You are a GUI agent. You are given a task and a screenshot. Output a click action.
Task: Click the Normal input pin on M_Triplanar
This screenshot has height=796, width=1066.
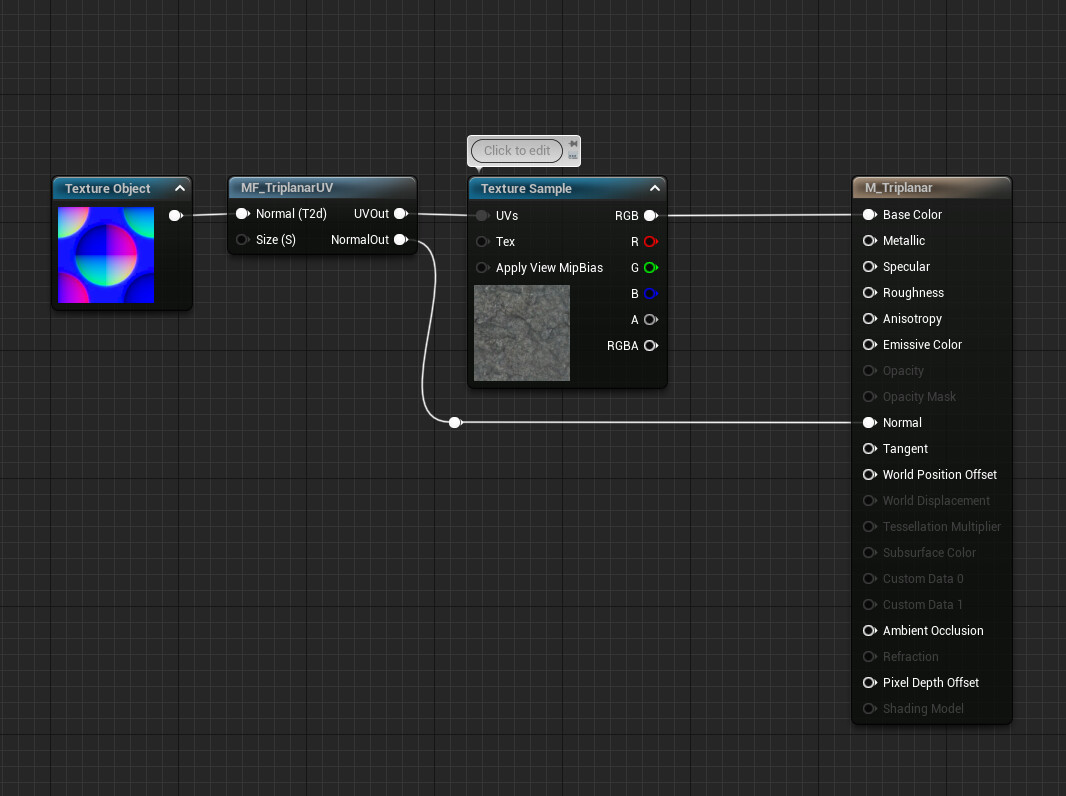point(869,422)
